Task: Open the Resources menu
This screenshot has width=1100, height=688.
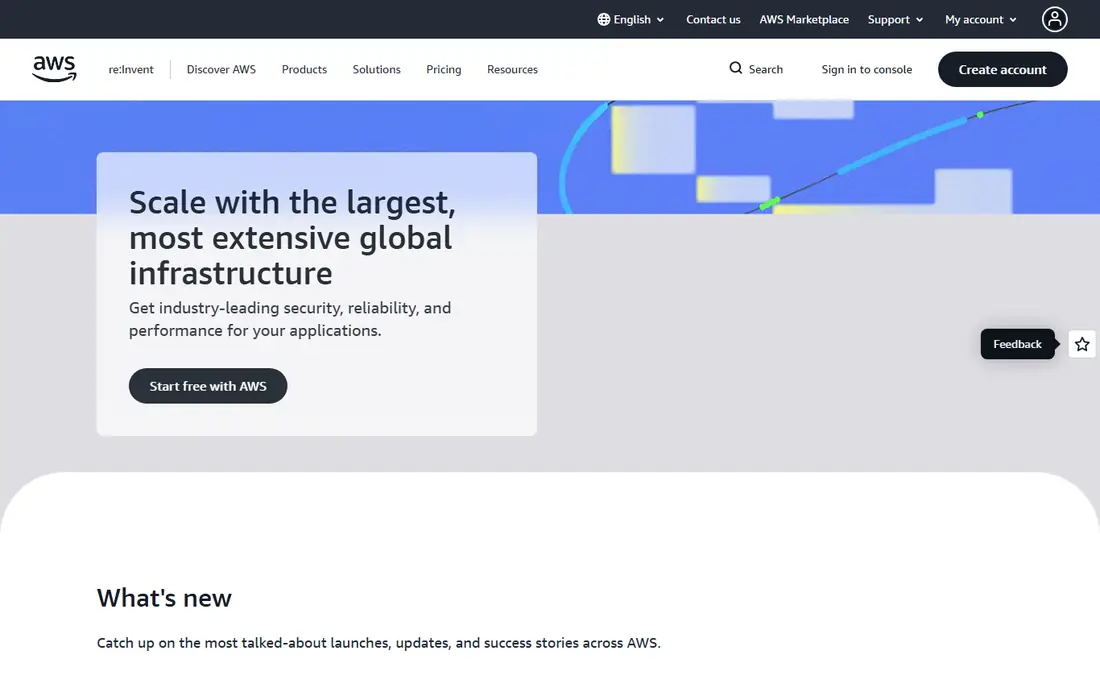Action: tap(512, 69)
